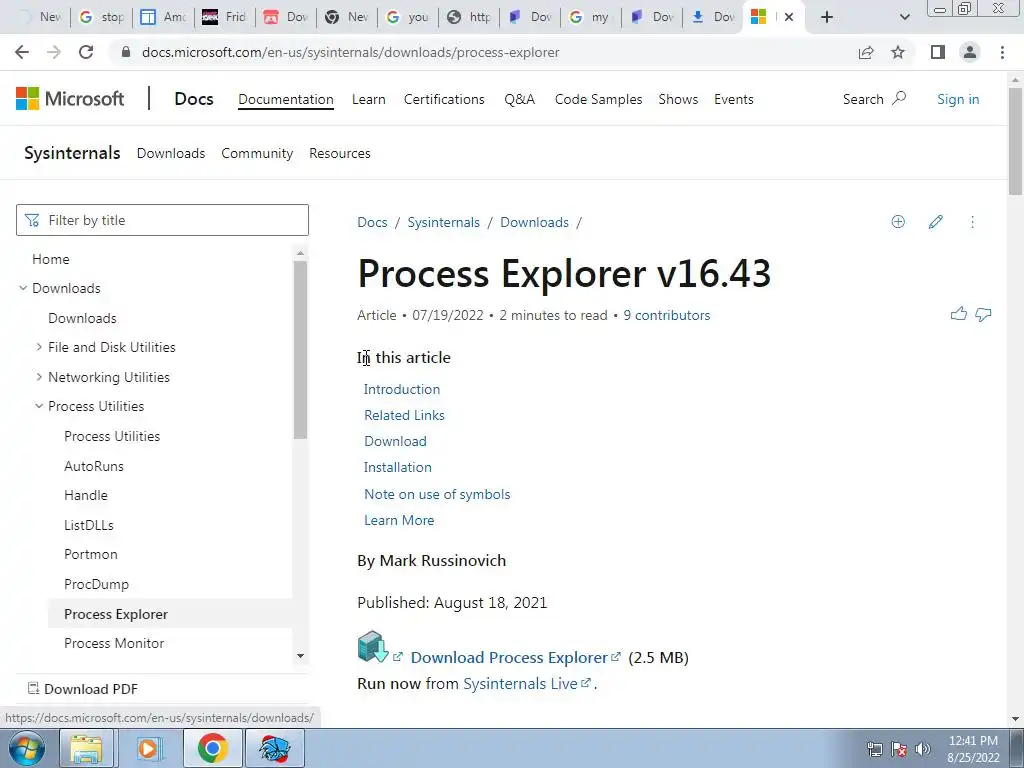
Task: Open the Q&A nav item
Action: coord(519,99)
